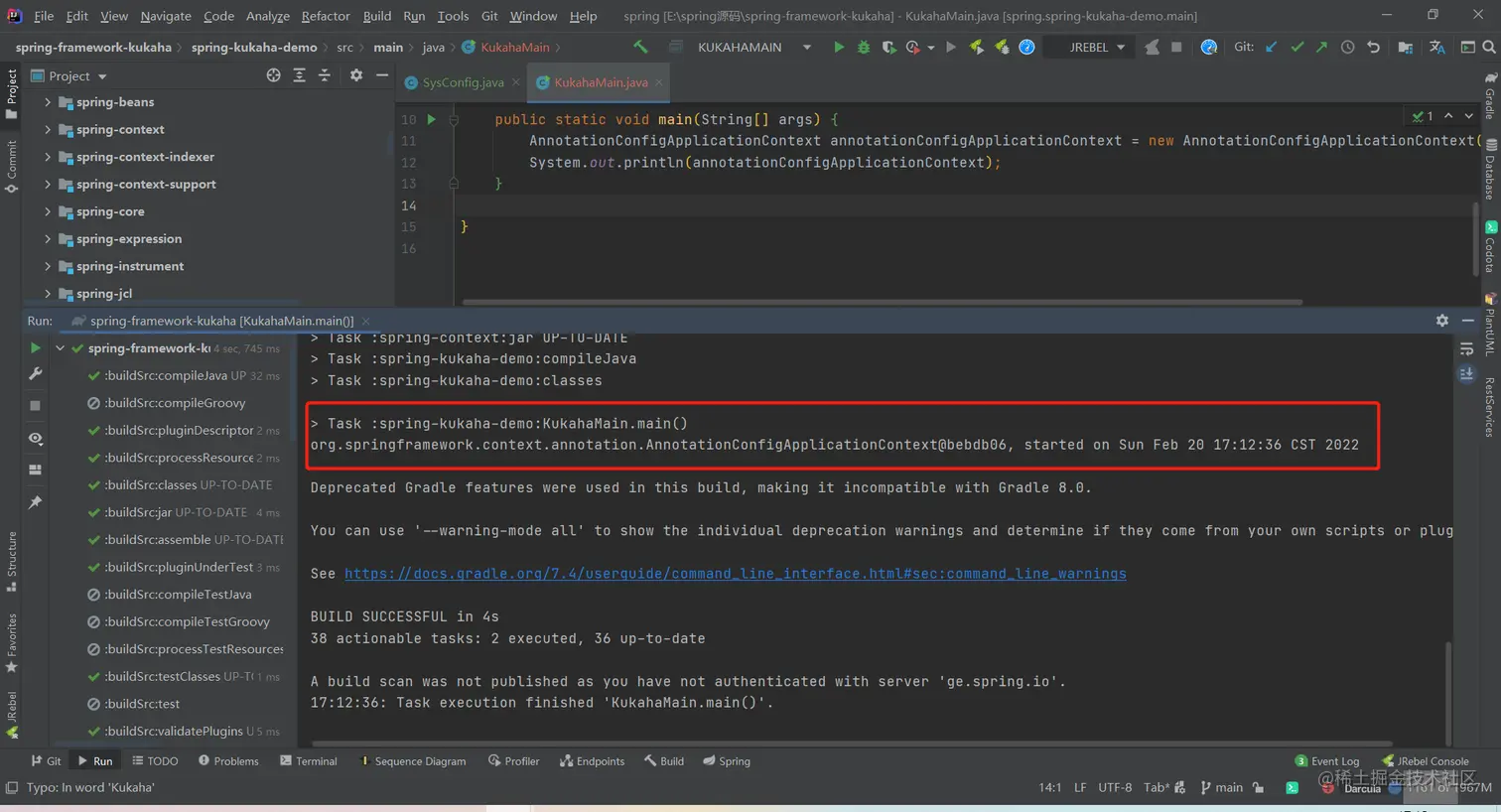1501x812 pixels.
Task: Run with coverage from the top toolbar
Action: point(888,47)
